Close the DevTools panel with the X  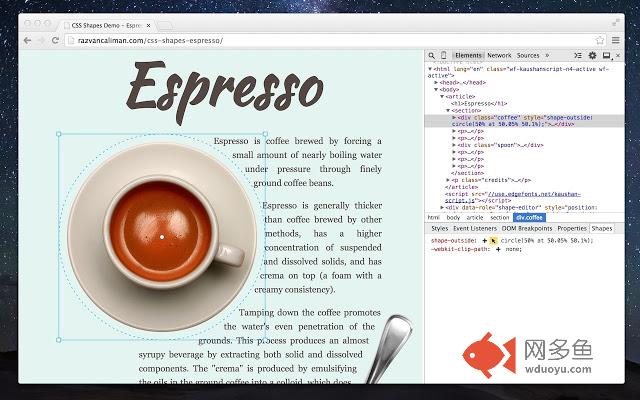618,55
